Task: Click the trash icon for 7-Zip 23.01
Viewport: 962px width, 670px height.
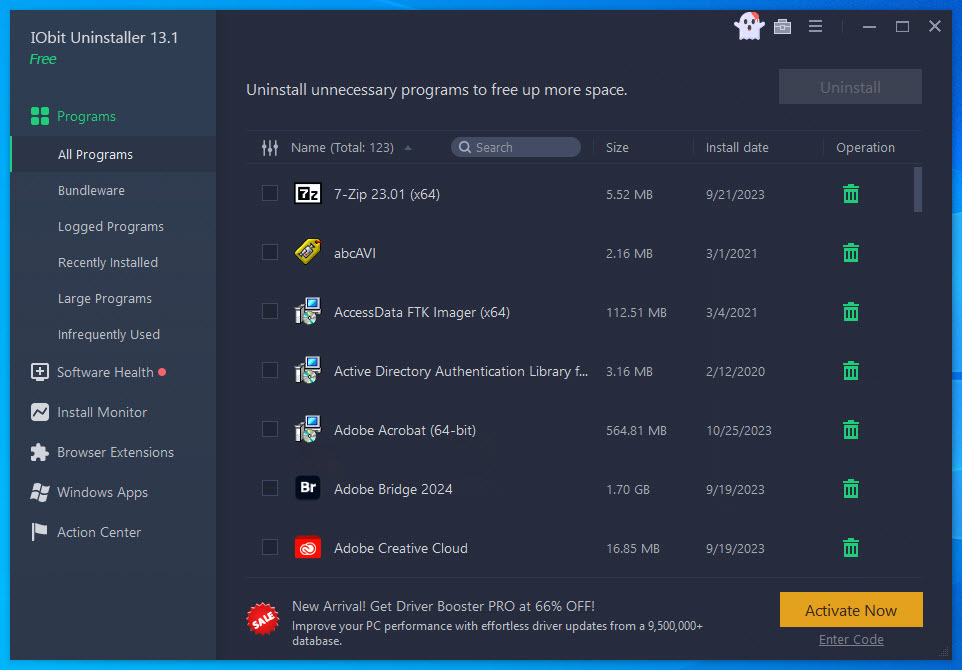Action: point(851,194)
